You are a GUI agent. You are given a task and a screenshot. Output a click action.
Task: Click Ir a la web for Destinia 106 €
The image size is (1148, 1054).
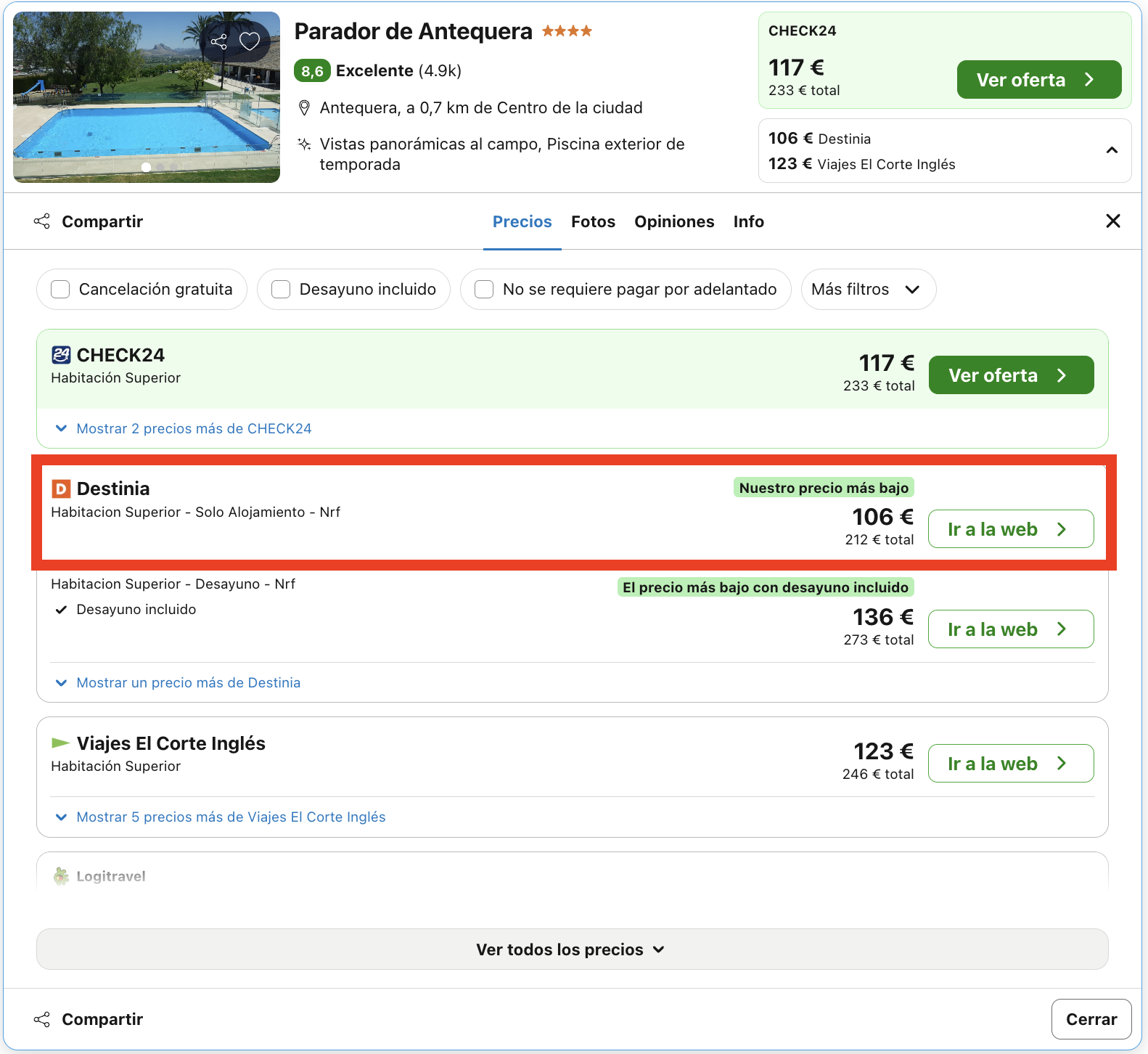[1011, 528]
